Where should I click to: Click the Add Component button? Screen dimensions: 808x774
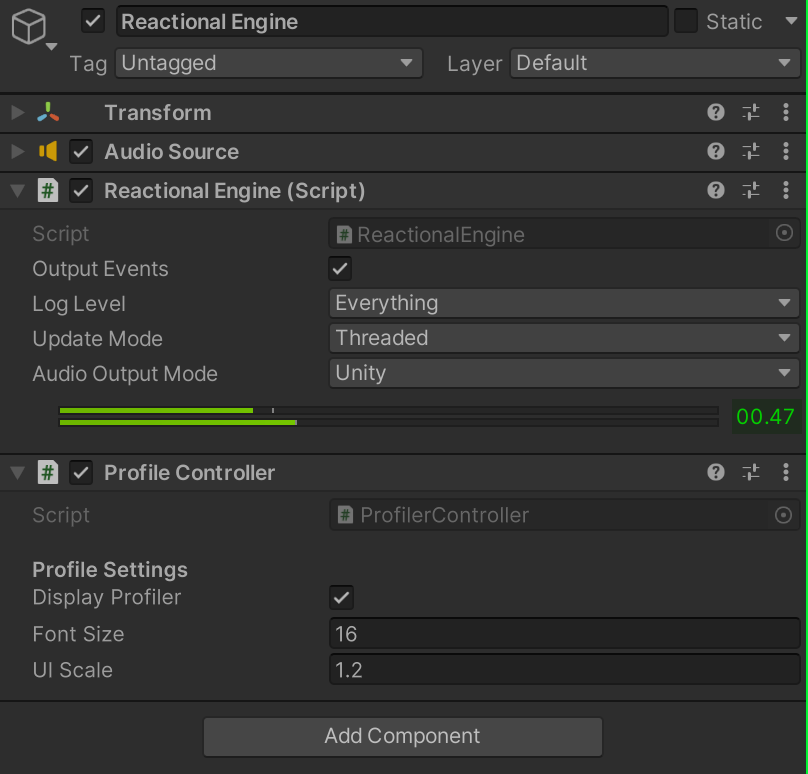pos(403,736)
